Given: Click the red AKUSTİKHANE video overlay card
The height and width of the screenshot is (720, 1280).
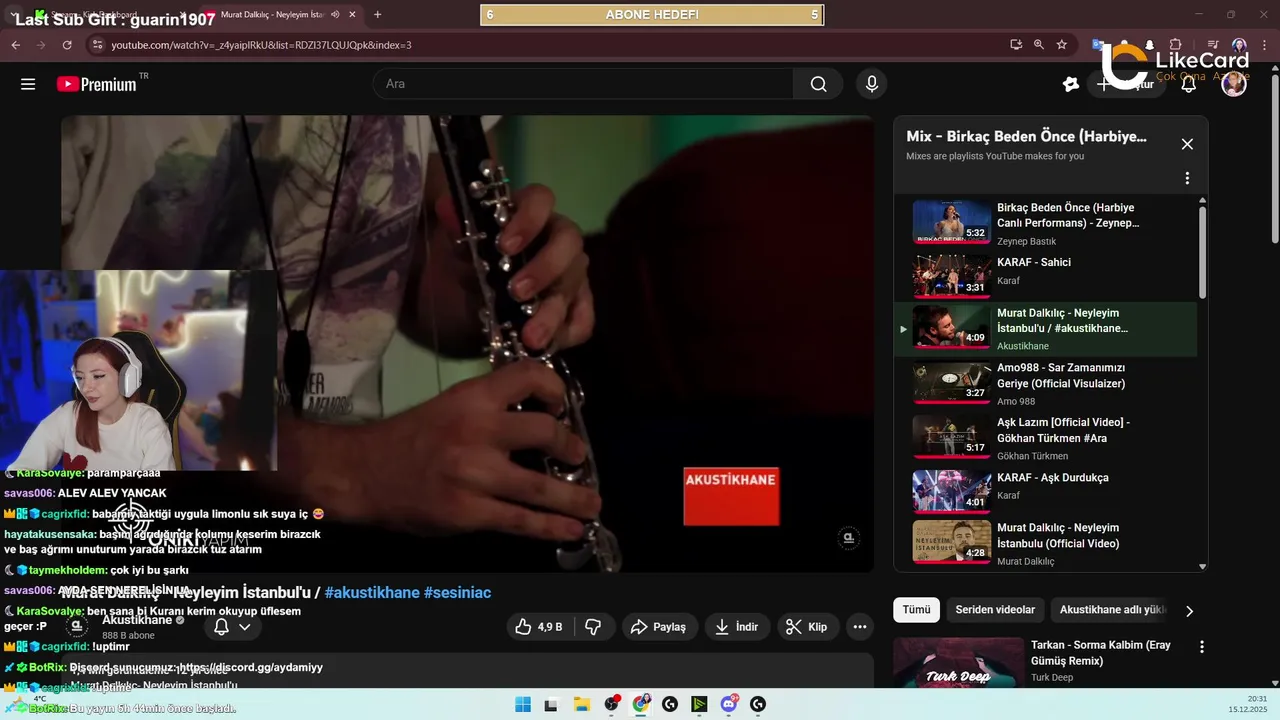Looking at the screenshot, I should (731, 496).
